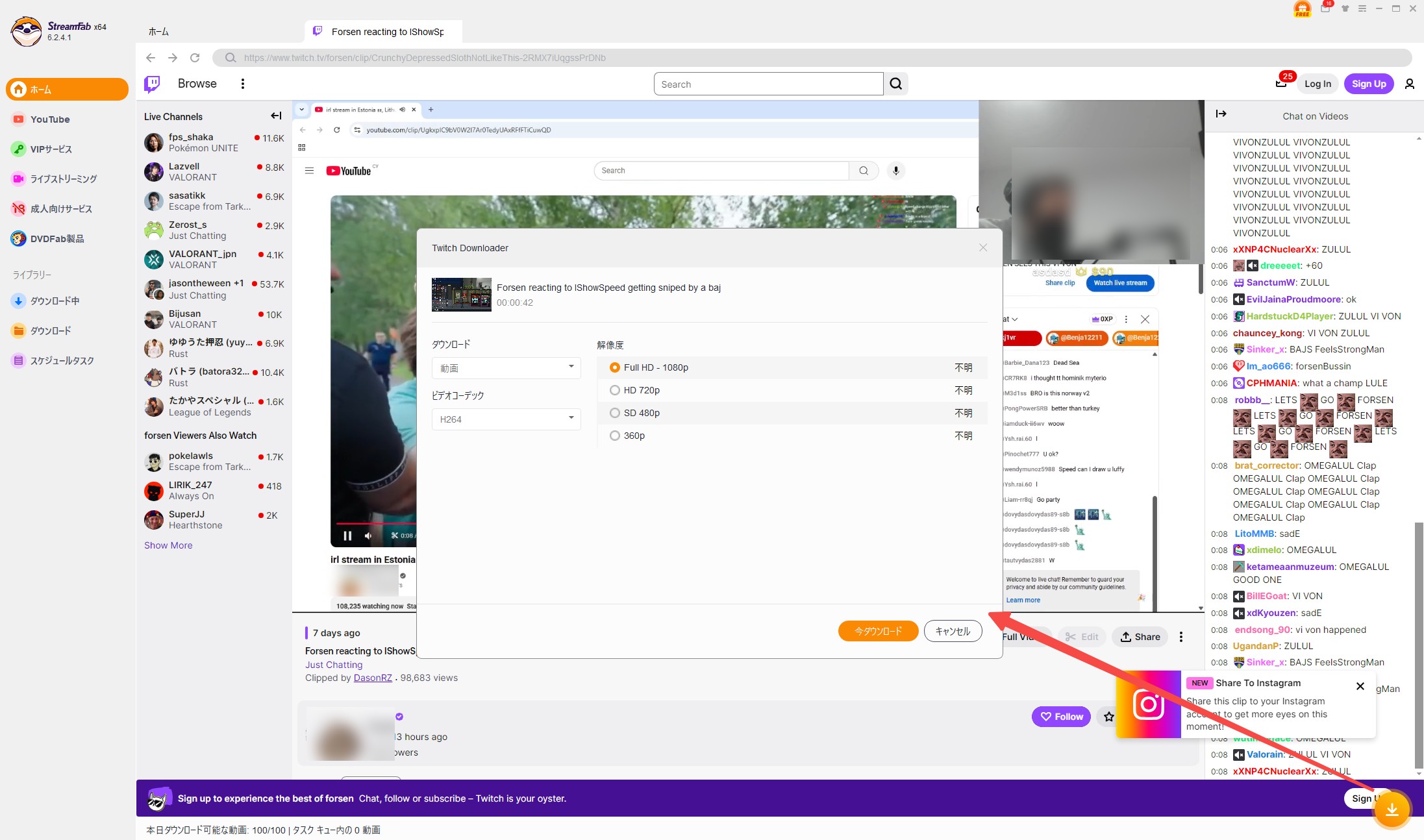1424x840 pixels.
Task: Open the ビデオコーデック H264 dropdown
Action: click(x=506, y=419)
